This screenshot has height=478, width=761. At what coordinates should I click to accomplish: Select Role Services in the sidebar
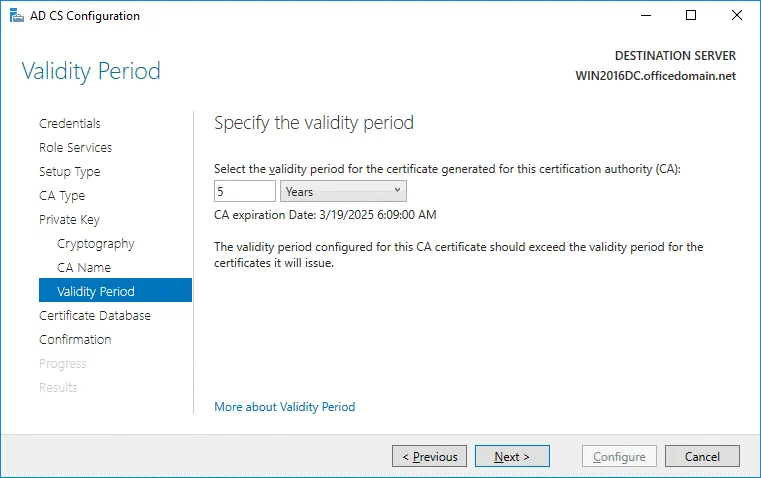tap(75, 147)
